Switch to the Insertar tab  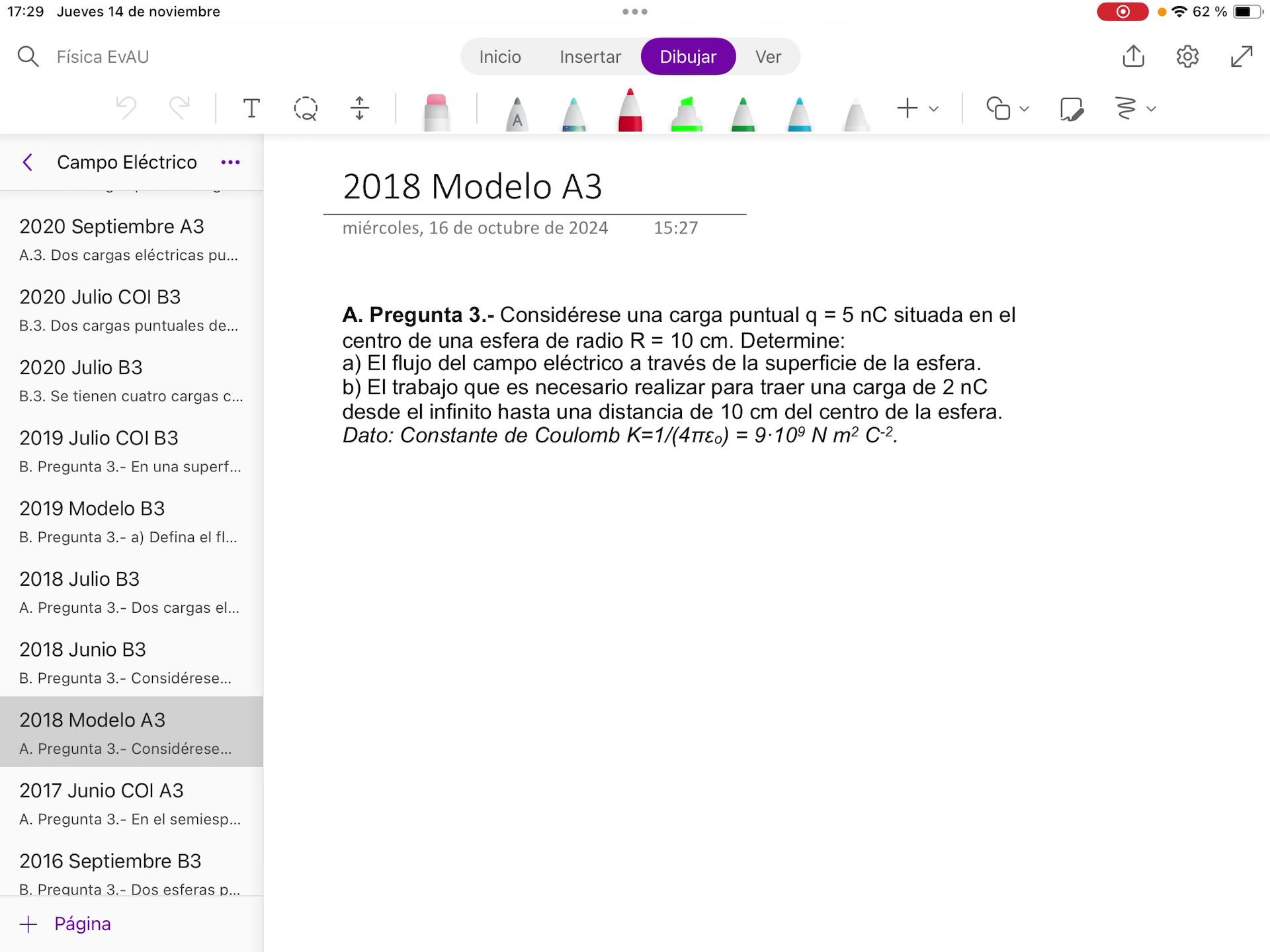pyautogui.click(x=590, y=57)
